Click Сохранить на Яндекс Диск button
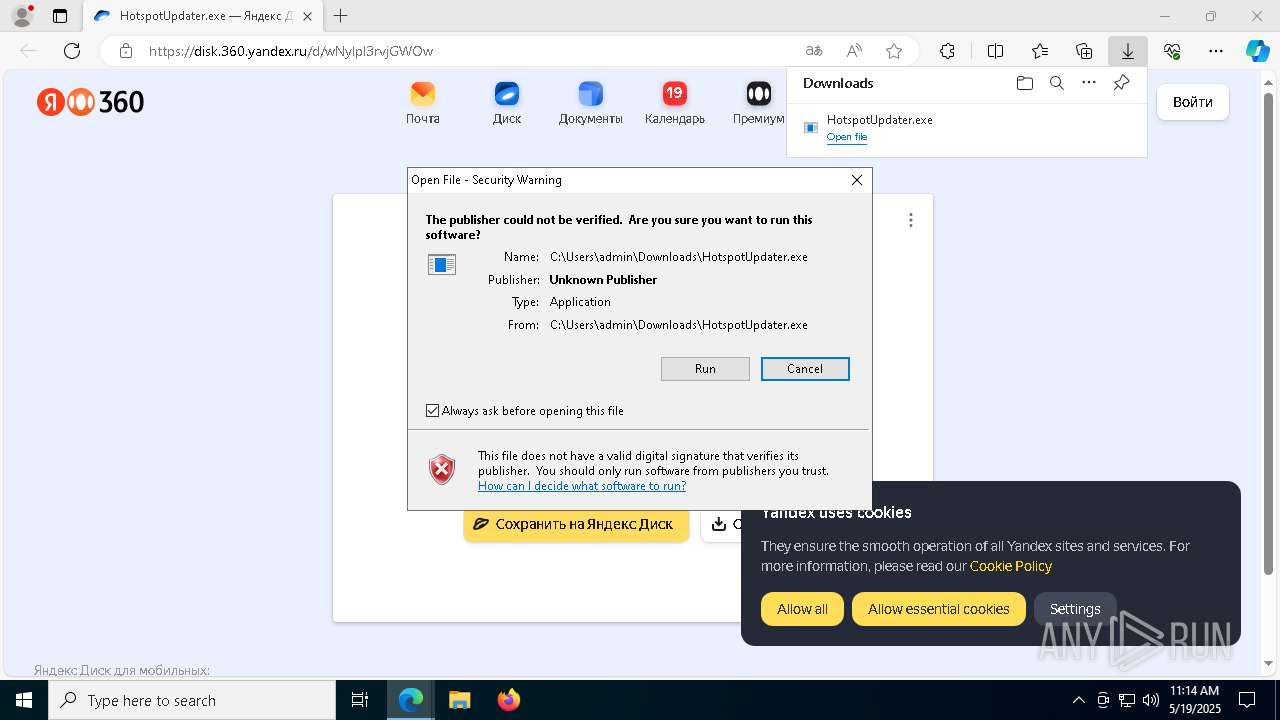The height and width of the screenshot is (720, 1280). tap(576, 524)
